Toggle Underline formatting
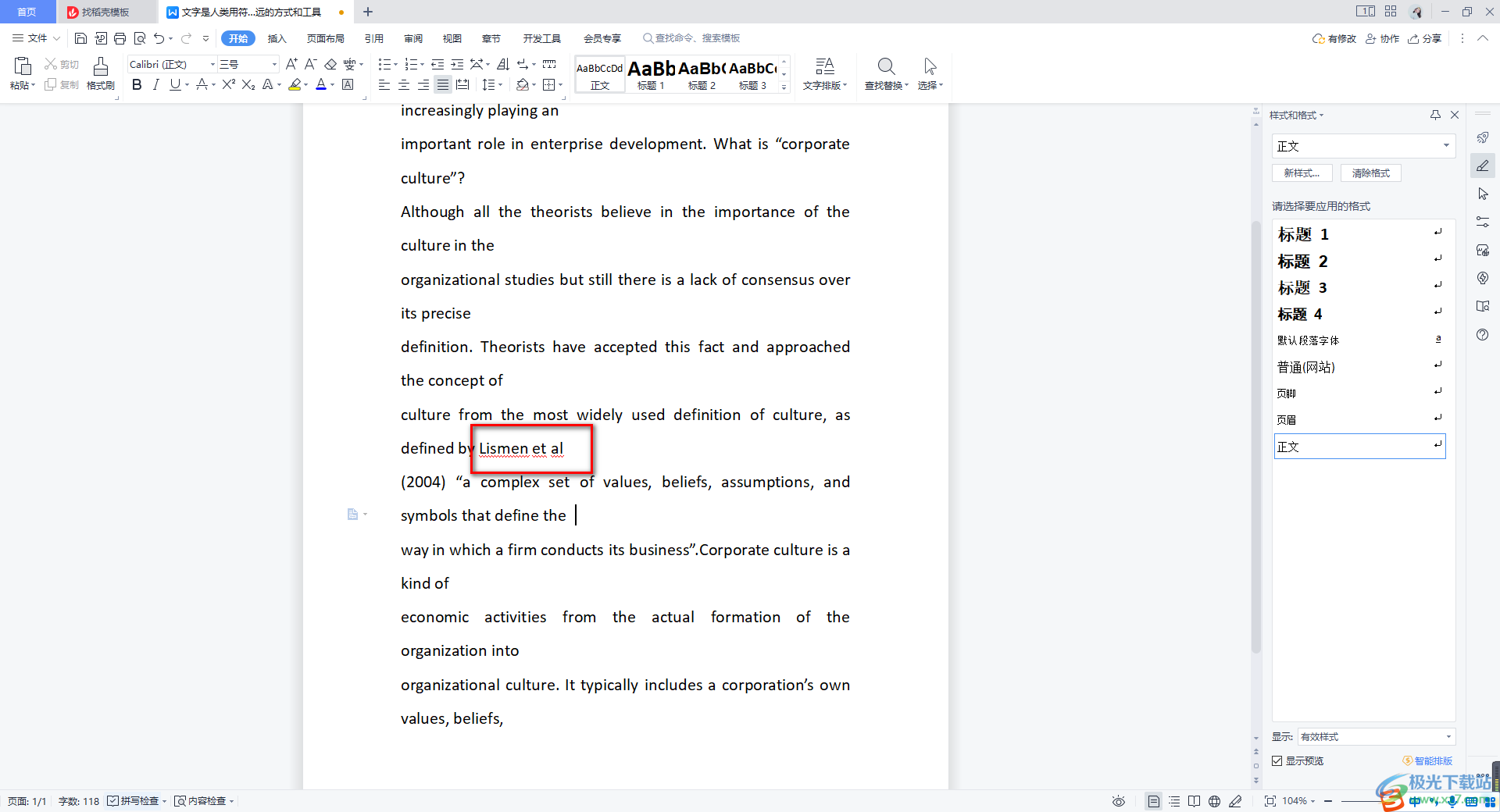The height and width of the screenshot is (812, 1500). (x=175, y=84)
